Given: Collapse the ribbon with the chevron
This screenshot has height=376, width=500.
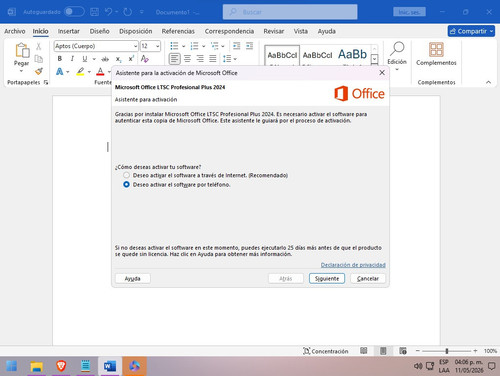Looking at the screenshot, I should pyautogui.click(x=488, y=82).
